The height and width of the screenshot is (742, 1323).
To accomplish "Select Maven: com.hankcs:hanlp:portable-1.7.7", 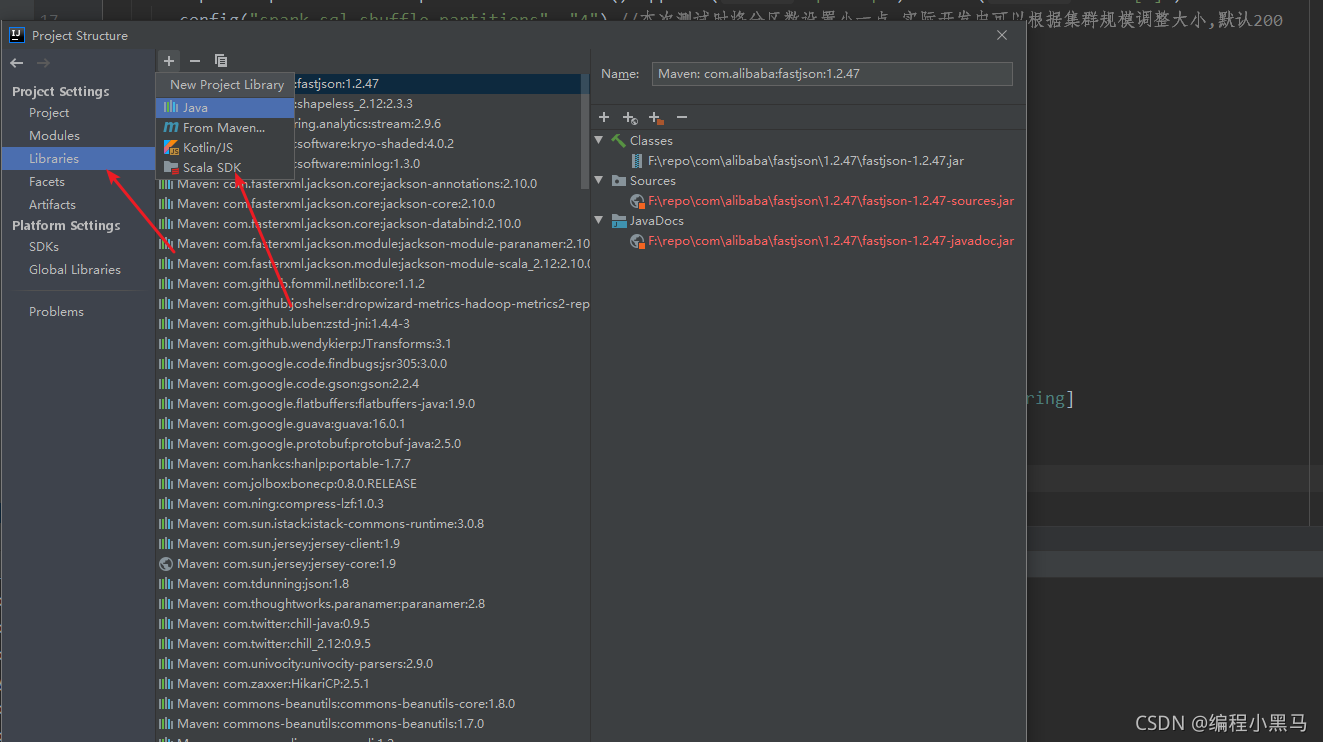I will (x=294, y=463).
